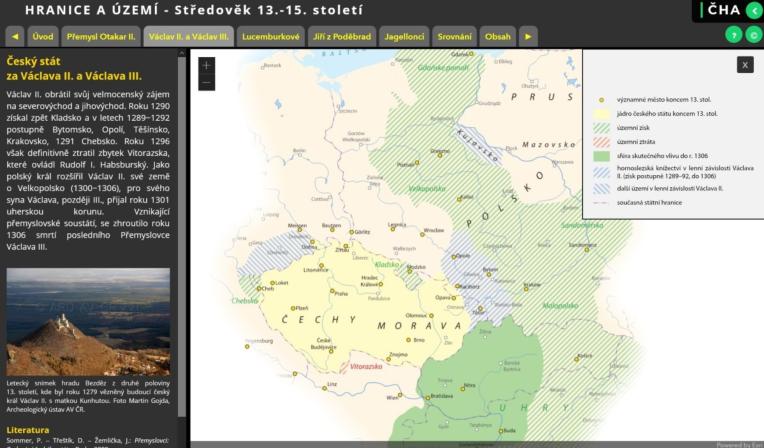Screen dimensions: 764x448
Task: Click the Velkopolsko region label
Action: 427,189
